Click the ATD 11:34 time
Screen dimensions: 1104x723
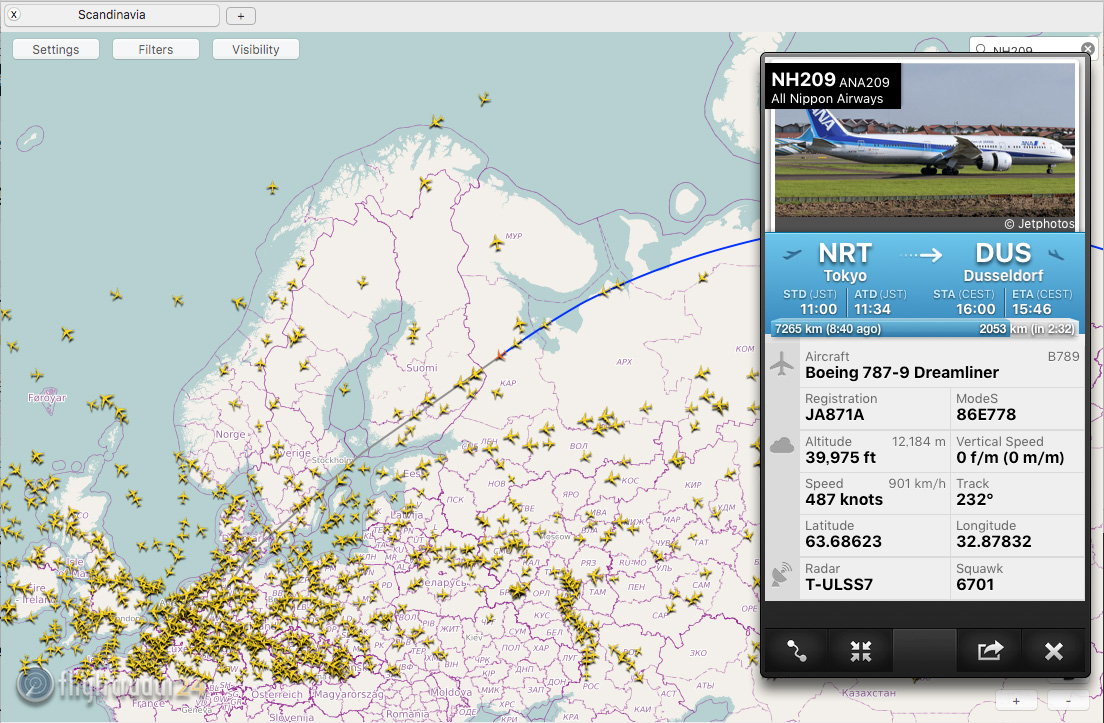tap(872, 309)
